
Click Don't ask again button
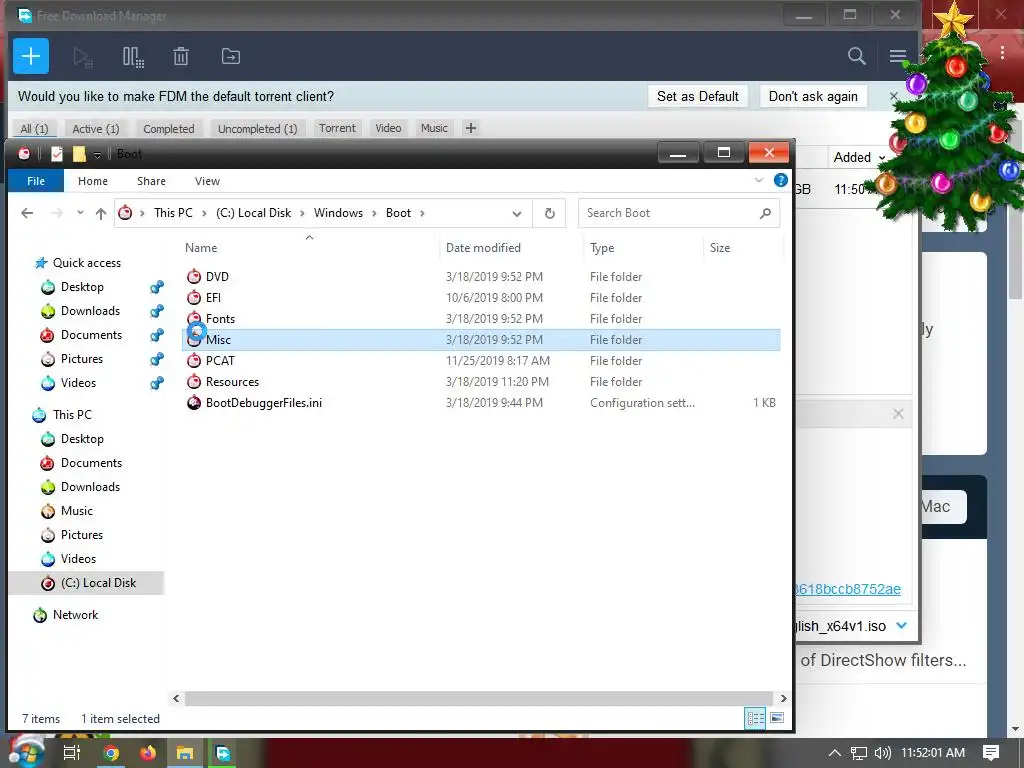tap(813, 97)
